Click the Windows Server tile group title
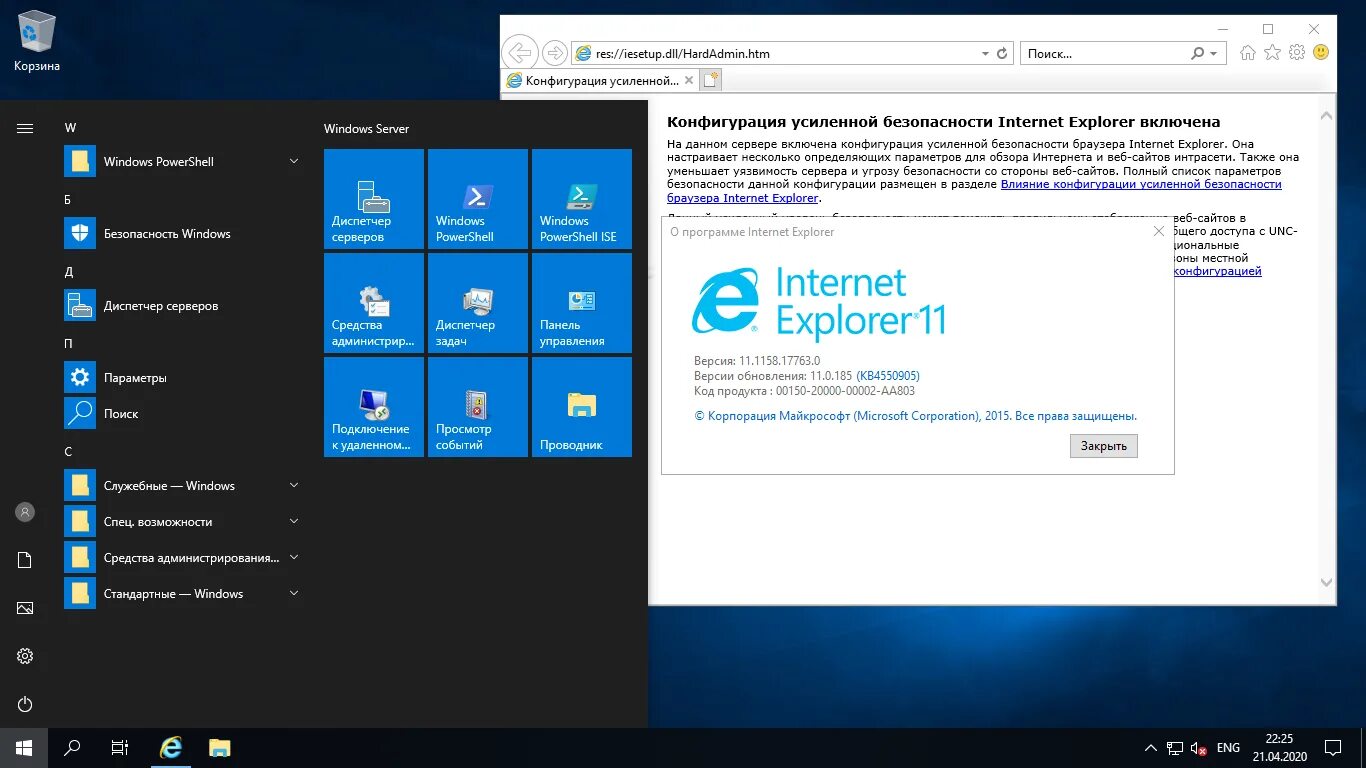Image resolution: width=1366 pixels, height=768 pixels. [366, 129]
